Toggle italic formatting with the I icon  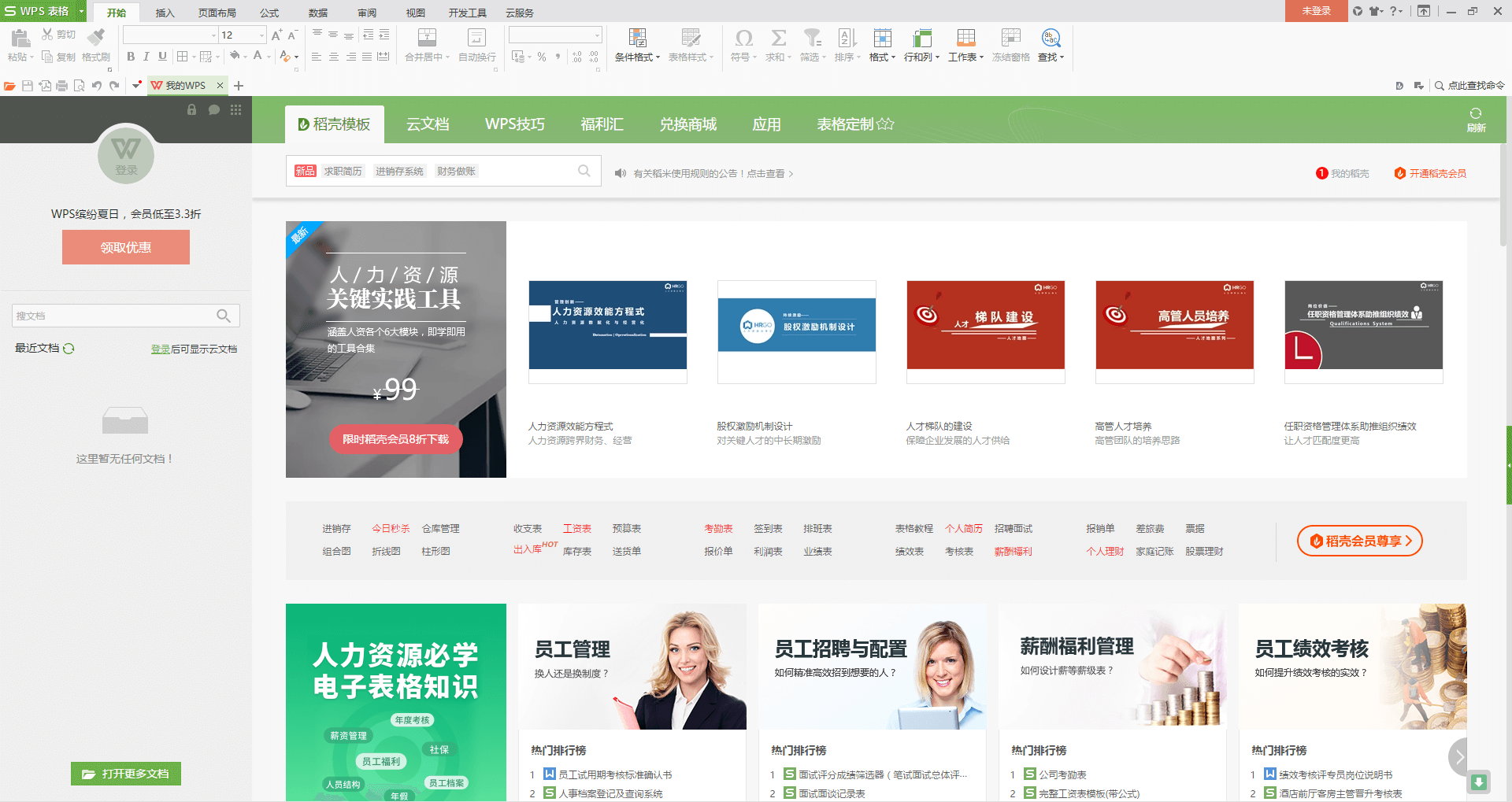tap(146, 57)
